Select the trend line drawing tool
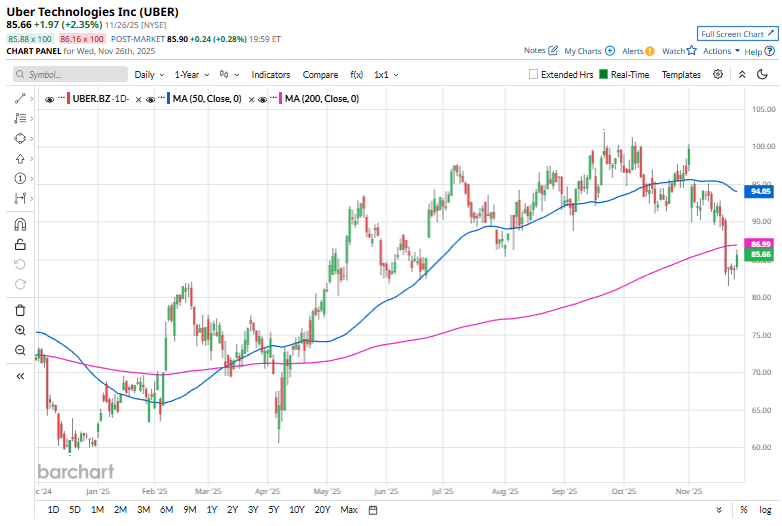 point(20,98)
